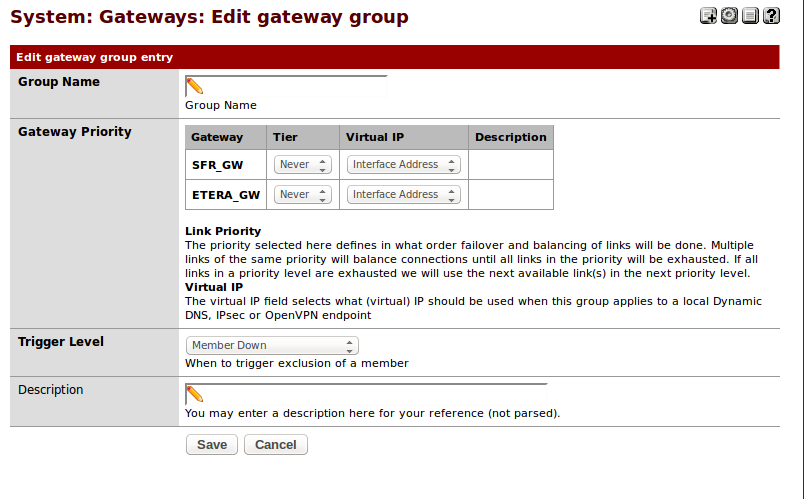Click the Cancel button

[x=276, y=445]
